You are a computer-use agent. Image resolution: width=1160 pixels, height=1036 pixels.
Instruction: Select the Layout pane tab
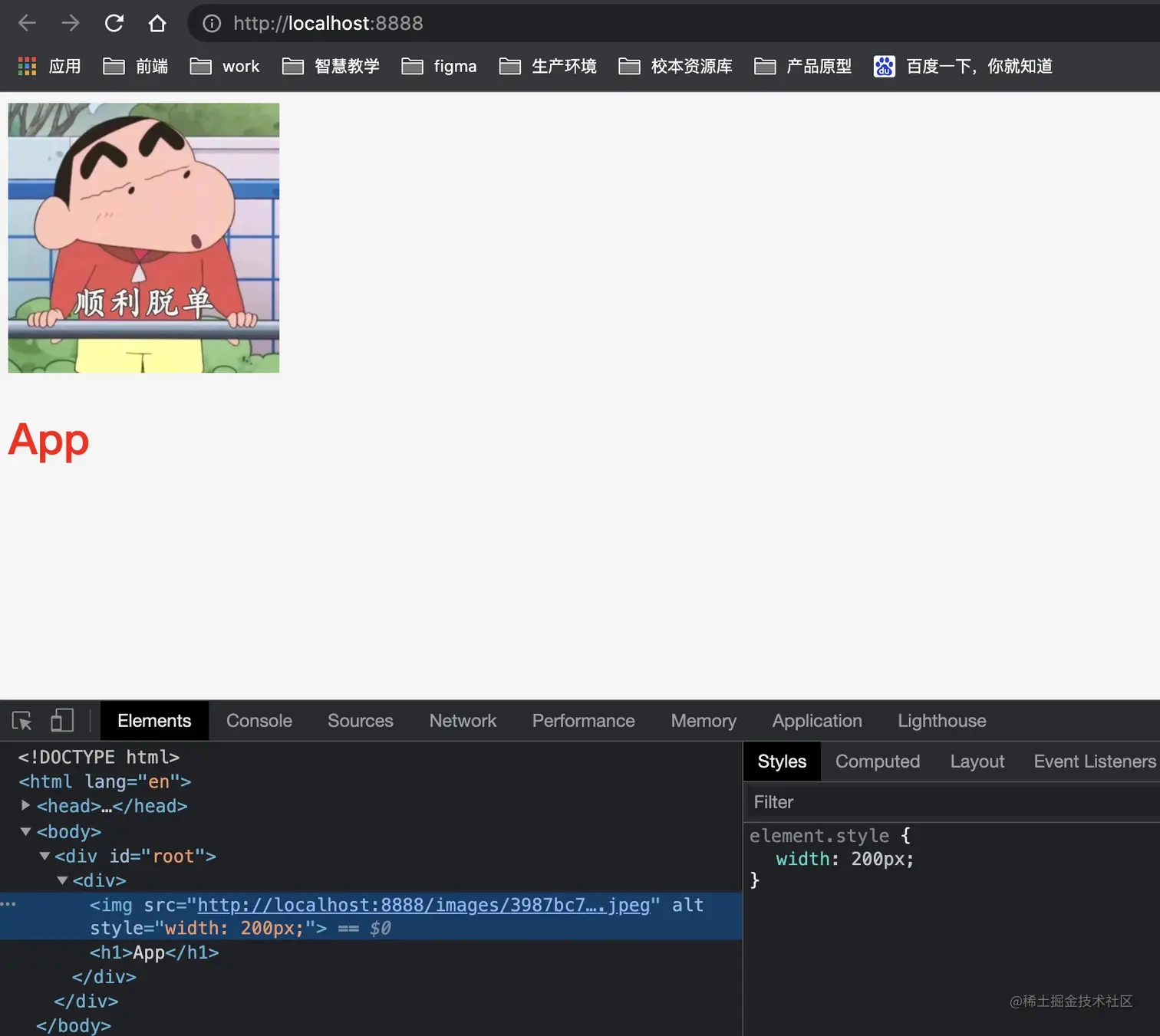coord(977,761)
